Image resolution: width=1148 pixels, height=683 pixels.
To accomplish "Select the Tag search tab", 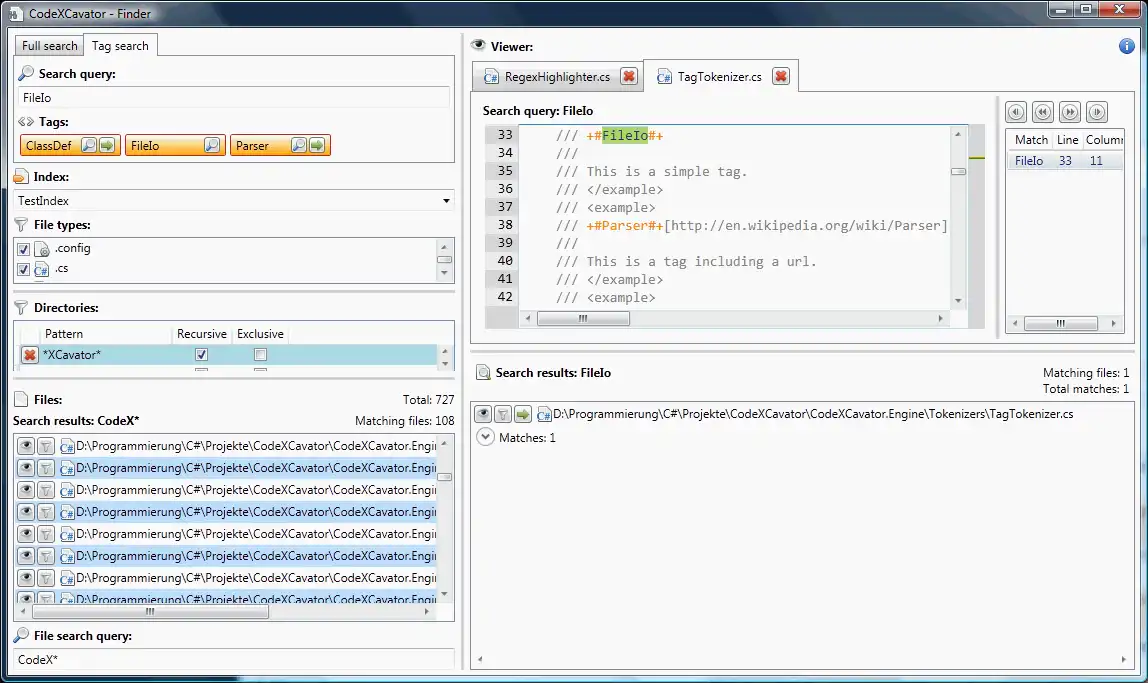I will pos(120,45).
